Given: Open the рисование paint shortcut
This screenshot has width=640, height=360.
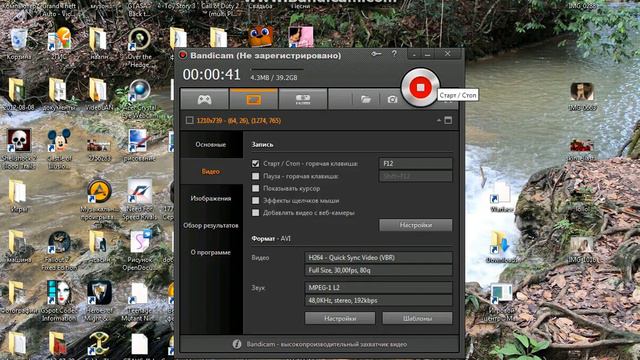Looking at the screenshot, I should coord(139,145).
